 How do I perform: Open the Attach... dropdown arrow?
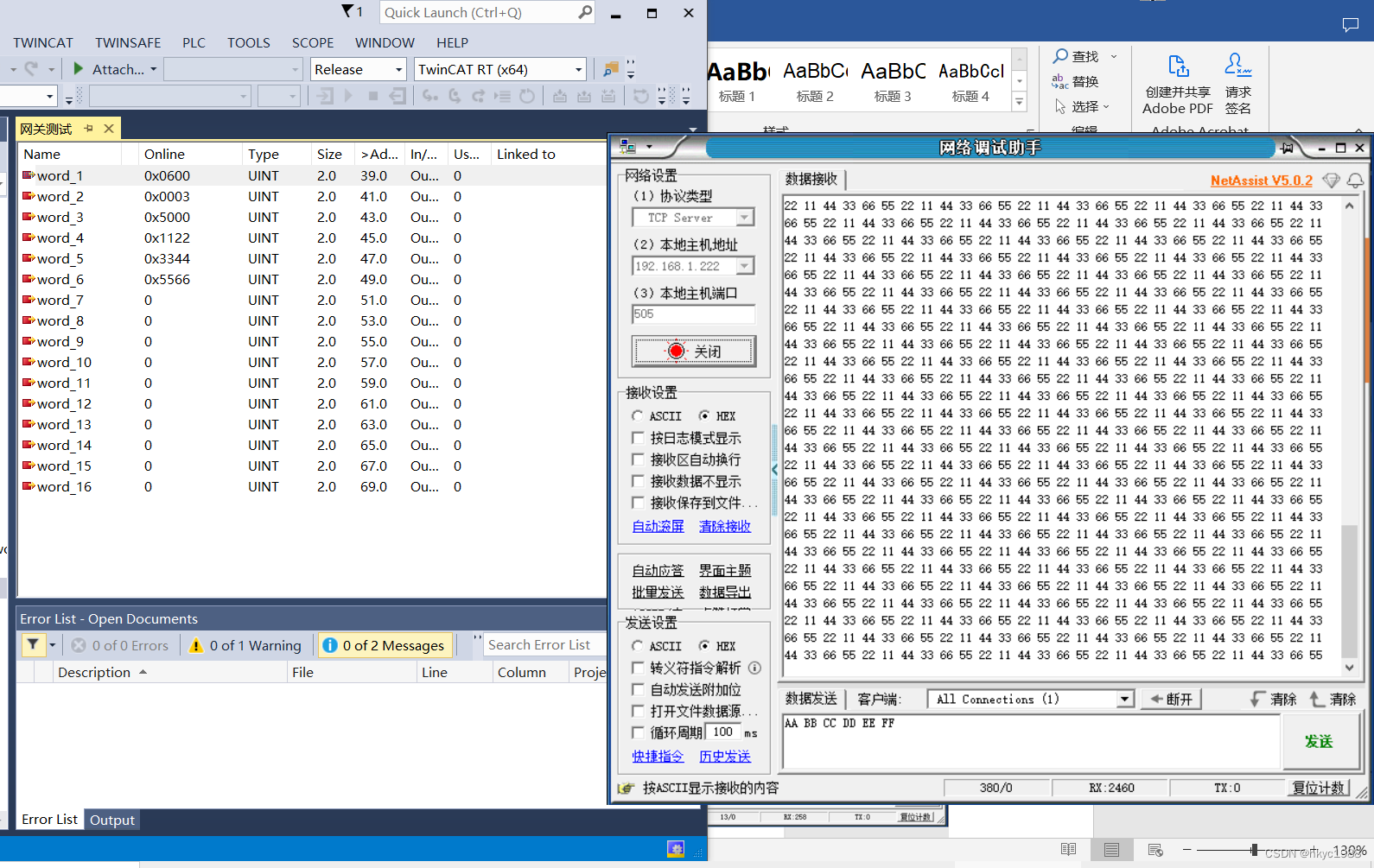pyautogui.click(x=153, y=69)
